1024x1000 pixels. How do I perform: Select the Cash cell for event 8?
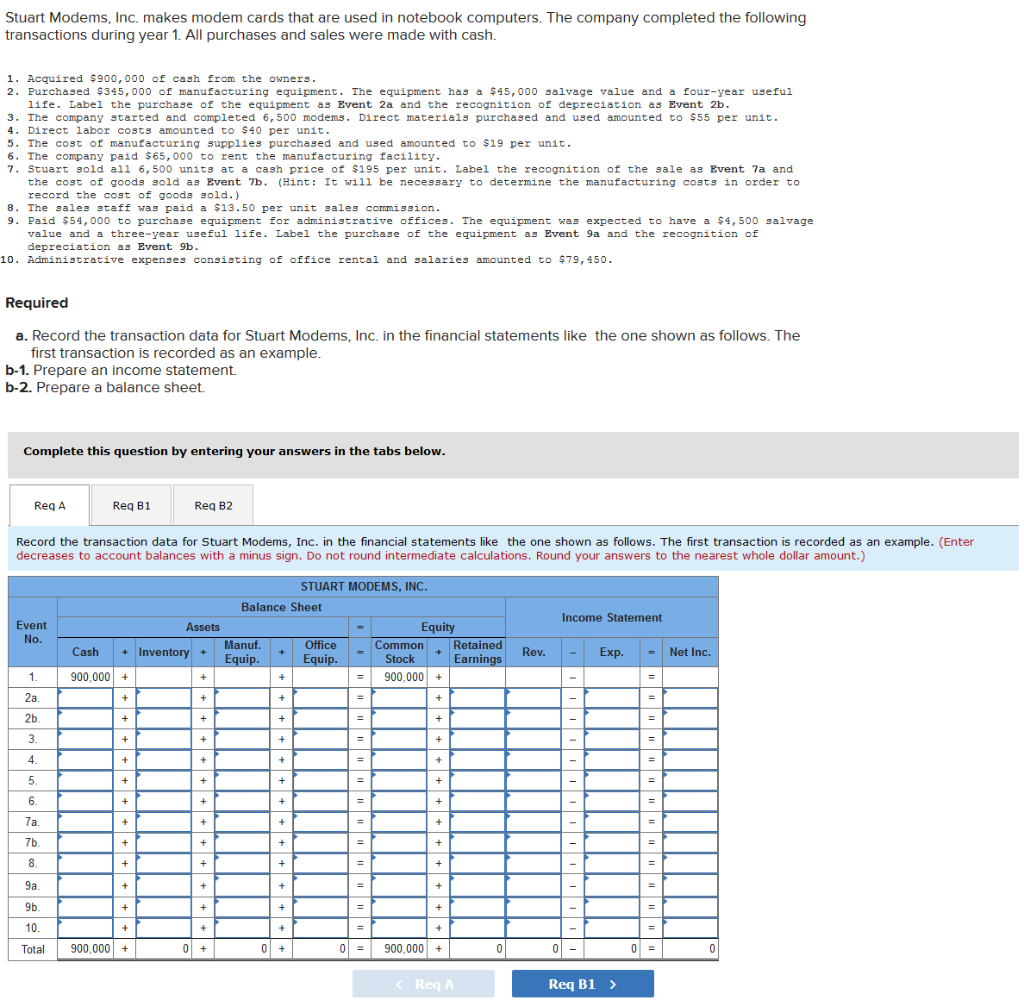point(86,863)
